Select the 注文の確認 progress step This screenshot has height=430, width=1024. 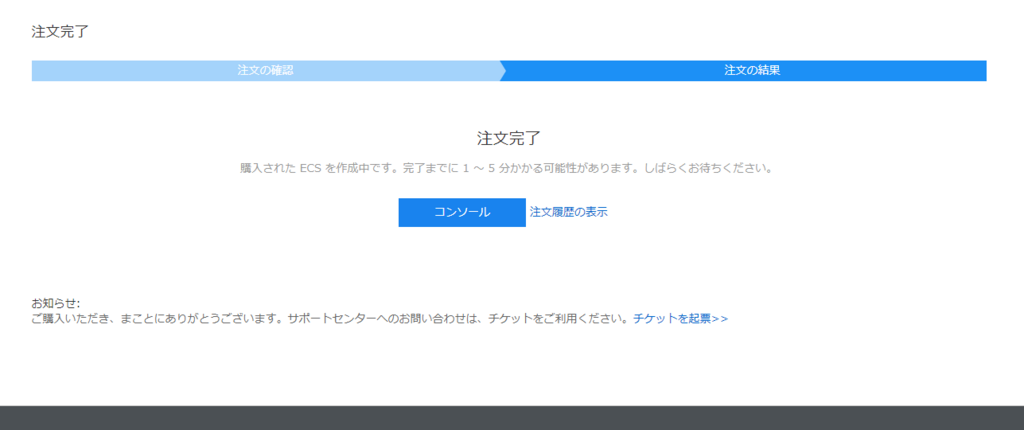[265, 71]
